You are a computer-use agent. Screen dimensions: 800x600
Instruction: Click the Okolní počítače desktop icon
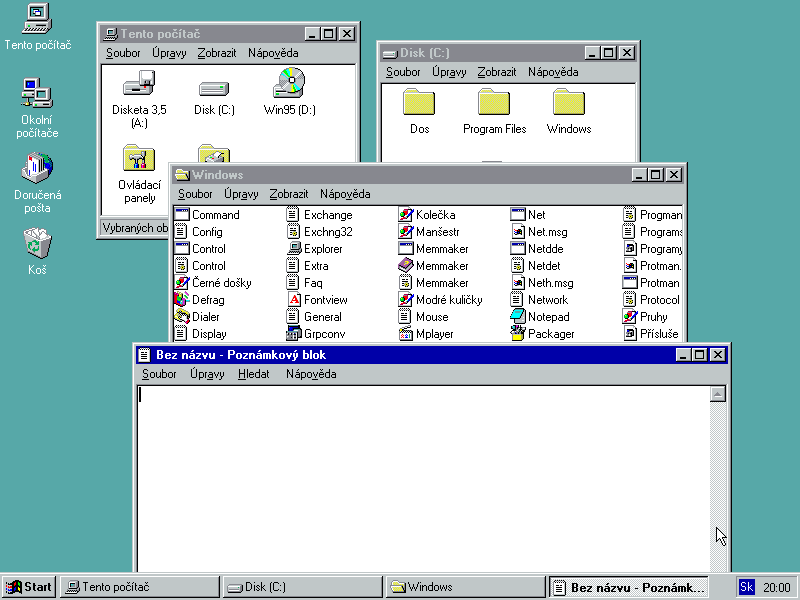tap(38, 95)
